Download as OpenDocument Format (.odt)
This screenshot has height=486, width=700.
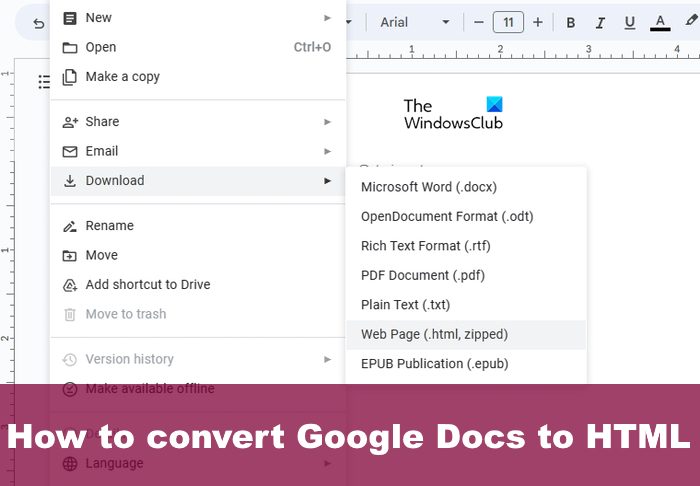[x=466, y=216]
